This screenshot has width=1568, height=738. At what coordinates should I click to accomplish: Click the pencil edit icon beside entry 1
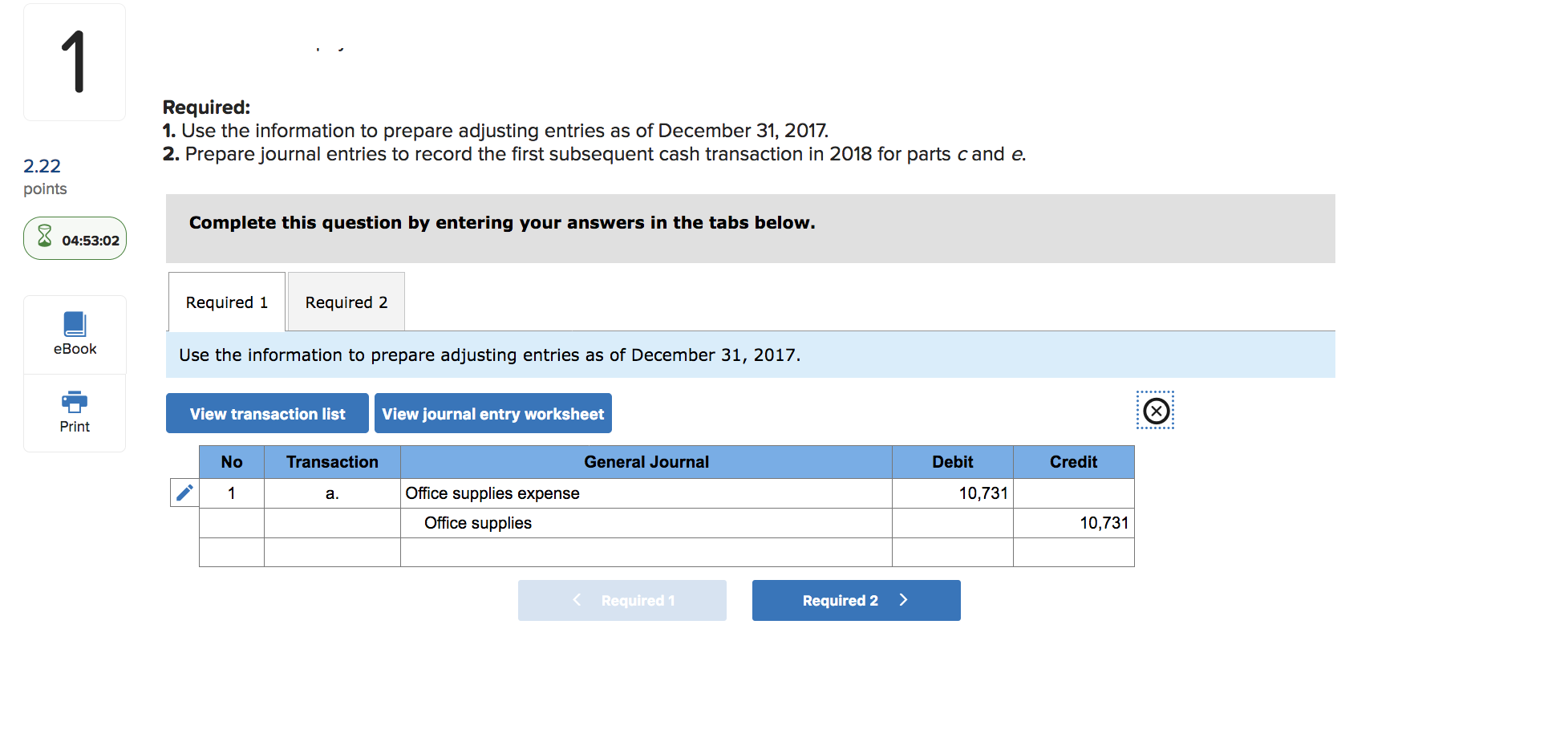click(x=184, y=493)
